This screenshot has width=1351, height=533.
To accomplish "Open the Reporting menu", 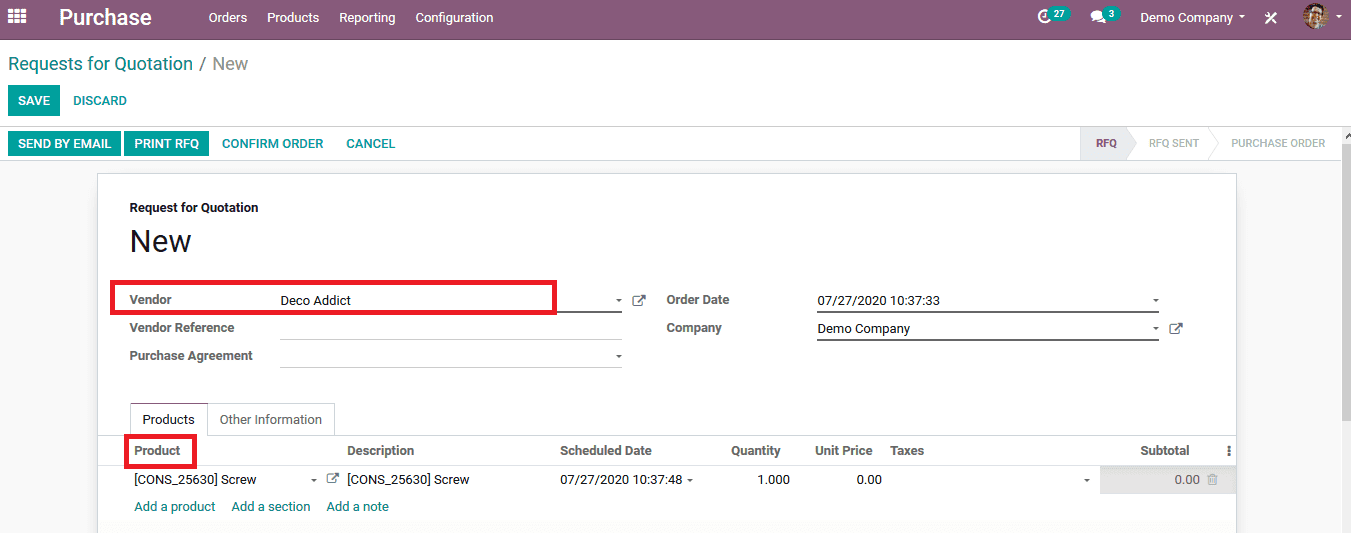I will [x=367, y=18].
